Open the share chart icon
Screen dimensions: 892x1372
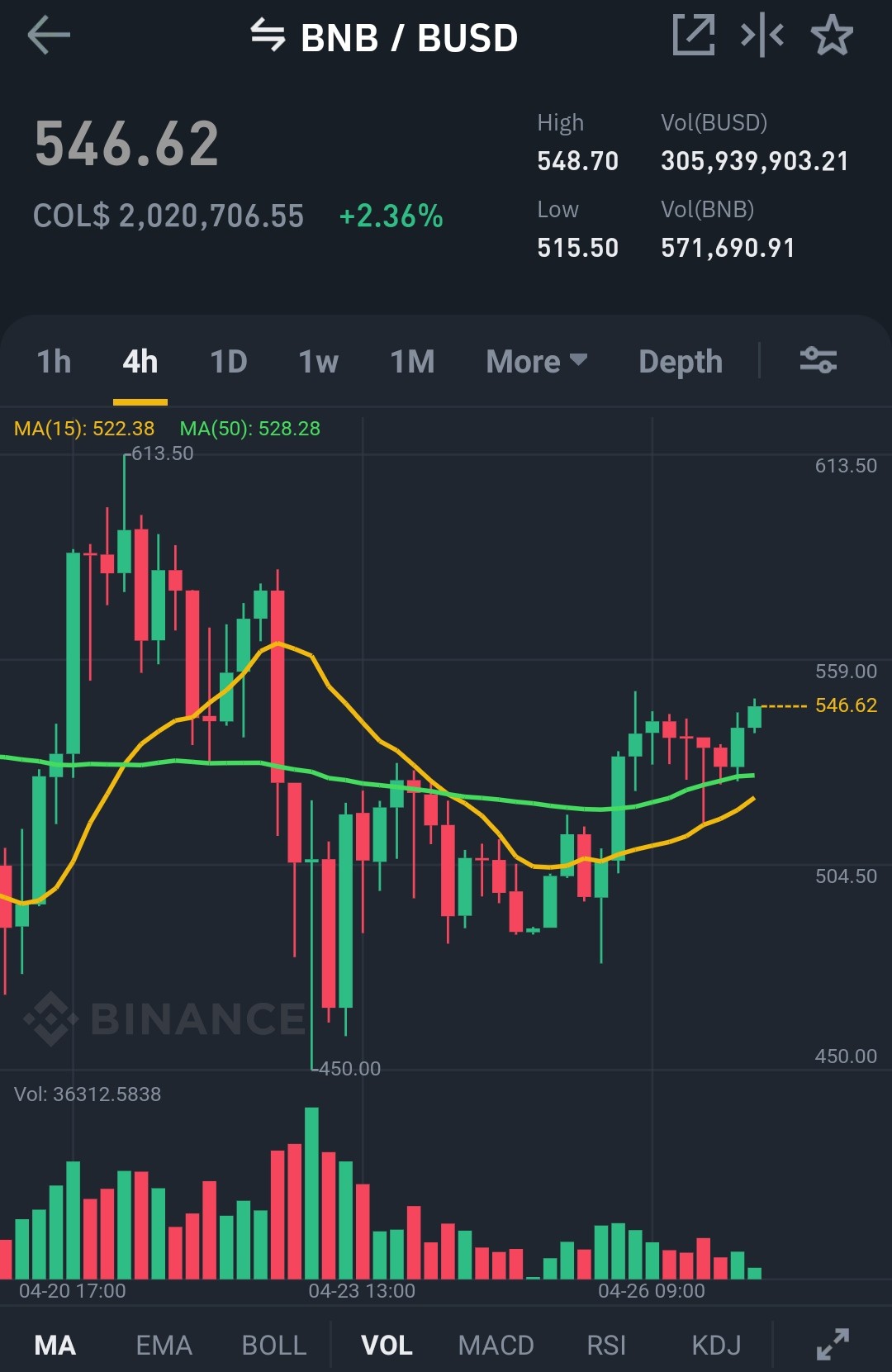click(694, 36)
